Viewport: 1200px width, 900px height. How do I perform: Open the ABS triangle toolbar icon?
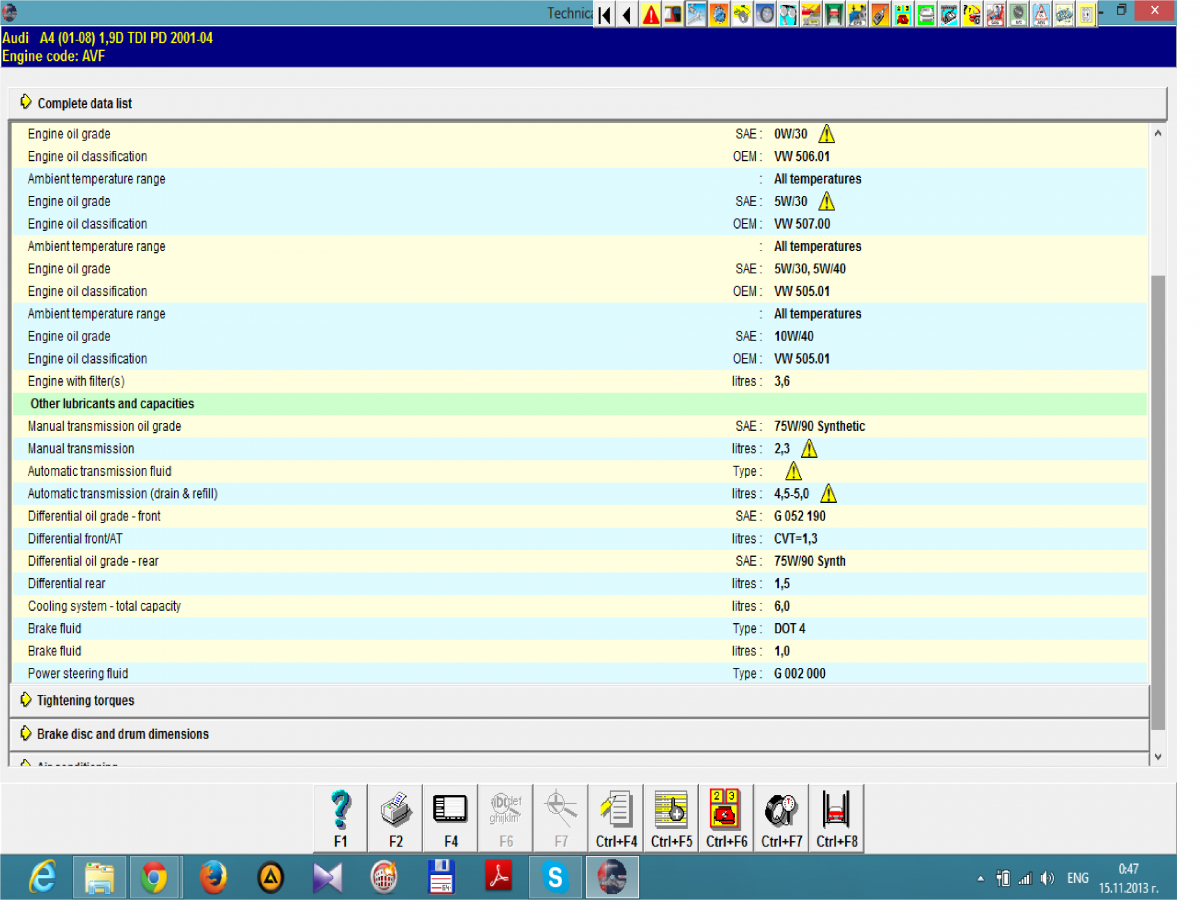[x=1041, y=14]
